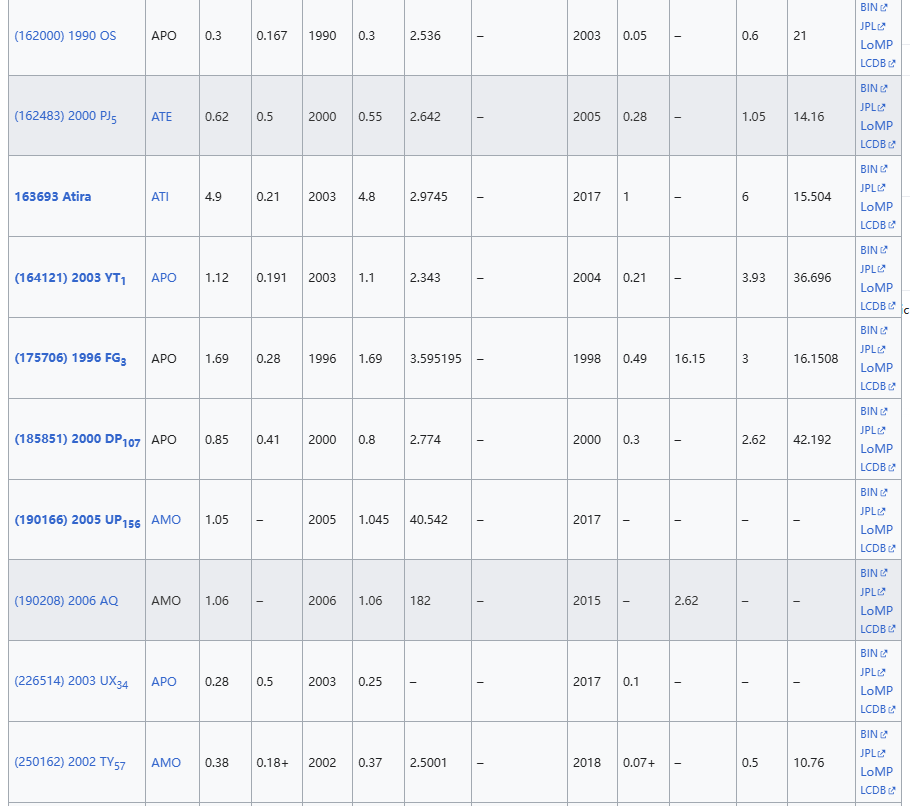This screenshot has width=910, height=806.
Task: Click the ATI orbit class link
Action: [x=160, y=197]
